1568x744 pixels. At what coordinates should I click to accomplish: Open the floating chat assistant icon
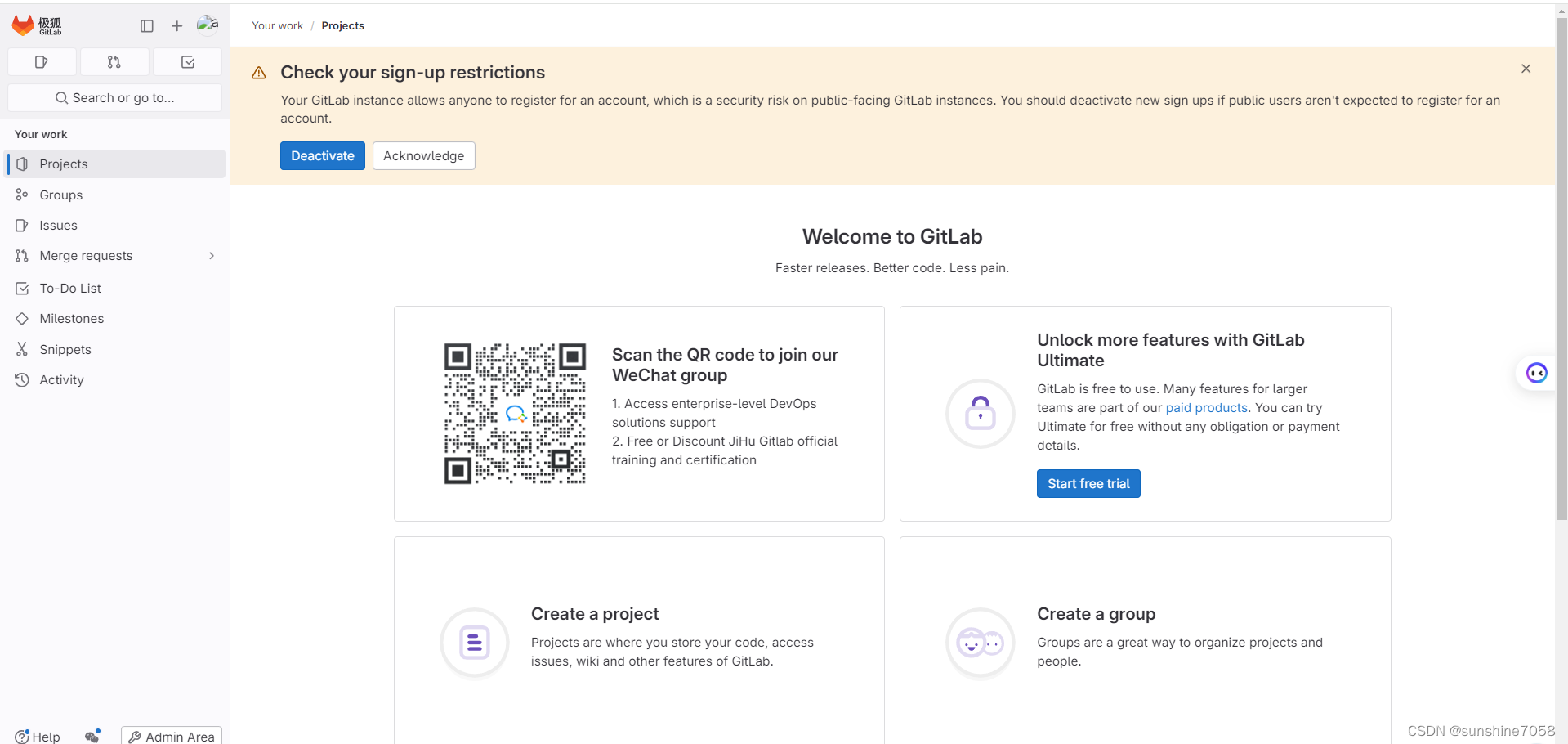pos(1536,373)
